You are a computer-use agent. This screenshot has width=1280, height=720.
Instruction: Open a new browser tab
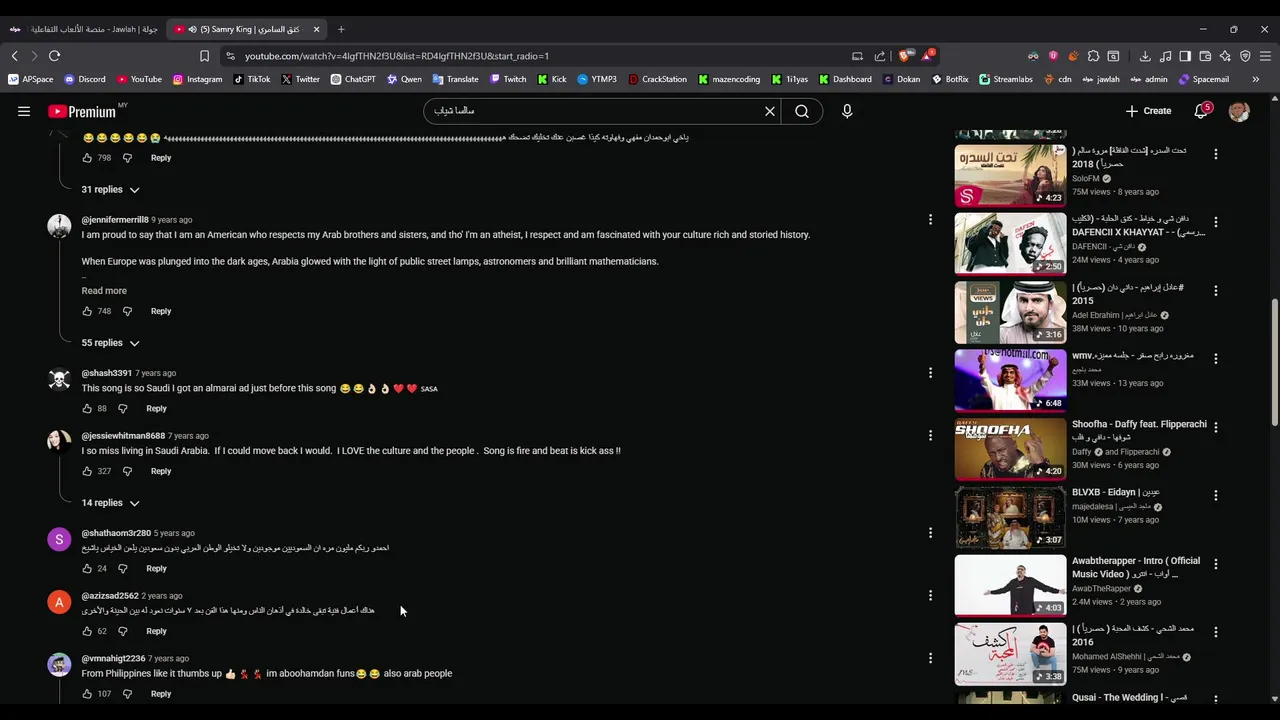pos(341,29)
